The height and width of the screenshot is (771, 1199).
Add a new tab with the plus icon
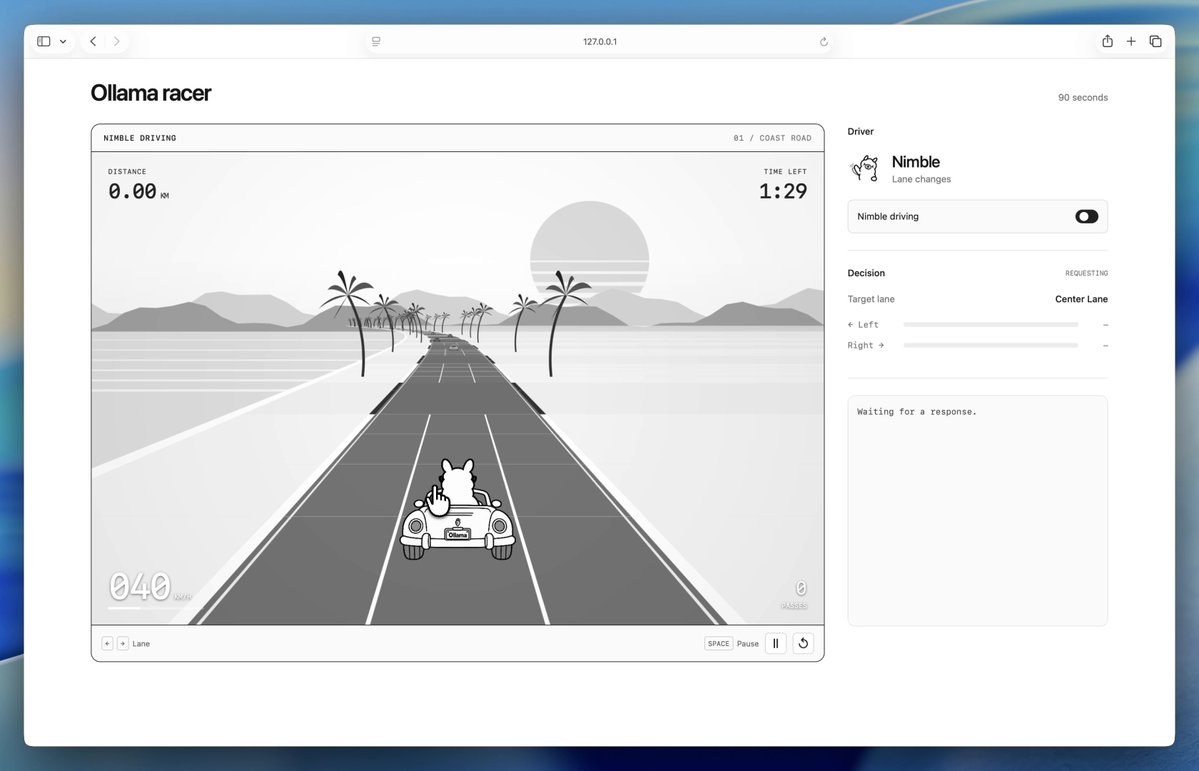point(1131,41)
